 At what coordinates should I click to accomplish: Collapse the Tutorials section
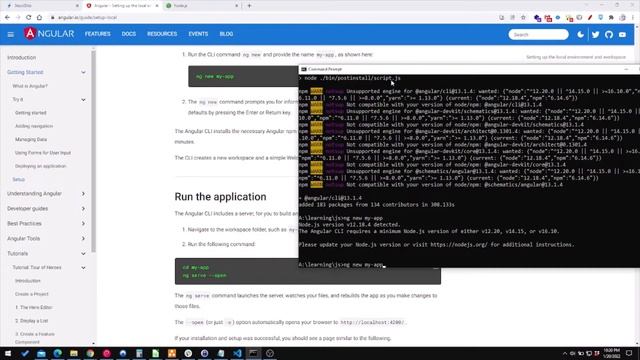[x=83, y=253]
